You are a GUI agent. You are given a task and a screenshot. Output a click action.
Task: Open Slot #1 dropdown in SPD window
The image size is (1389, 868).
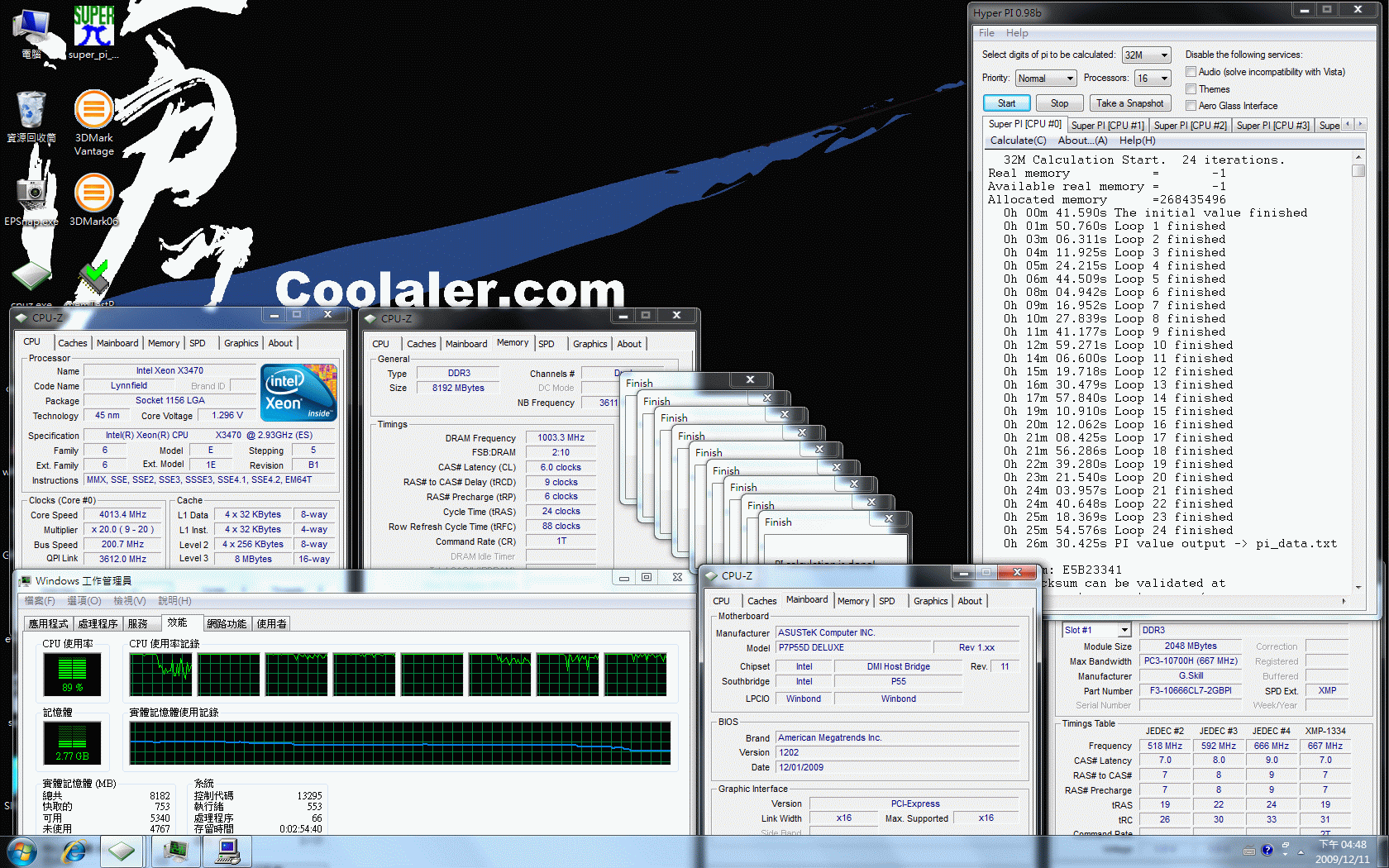click(1096, 630)
